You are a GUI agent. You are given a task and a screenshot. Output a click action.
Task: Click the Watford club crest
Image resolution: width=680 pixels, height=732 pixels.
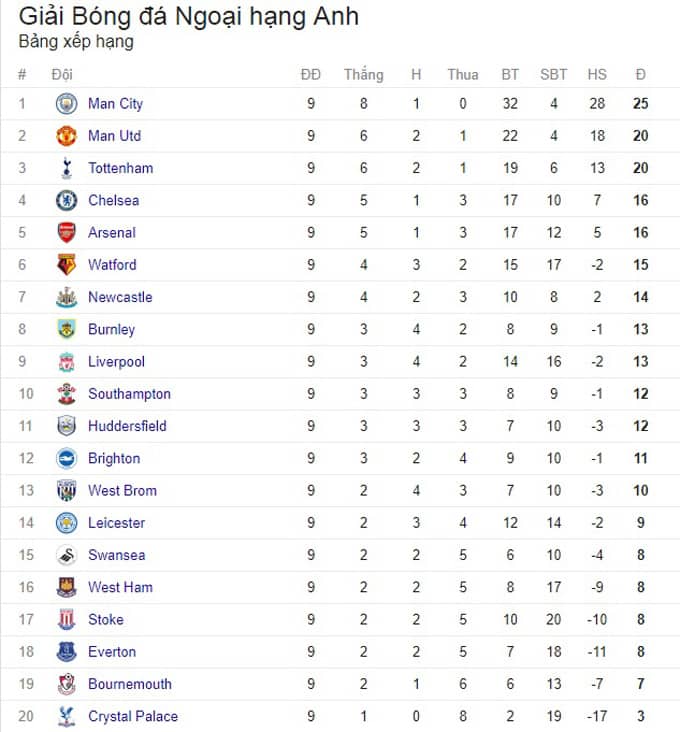[66, 265]
